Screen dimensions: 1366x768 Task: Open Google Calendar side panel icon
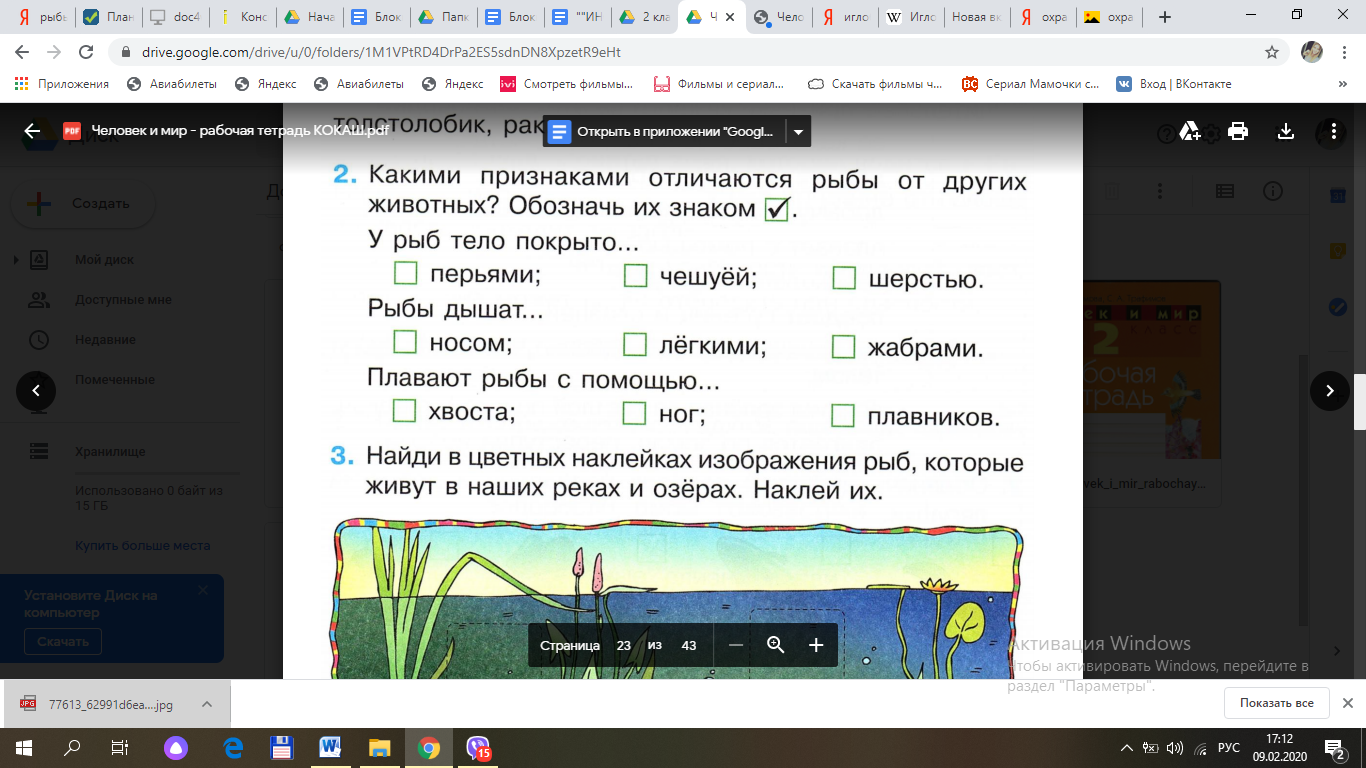[x=1337, y=194]
